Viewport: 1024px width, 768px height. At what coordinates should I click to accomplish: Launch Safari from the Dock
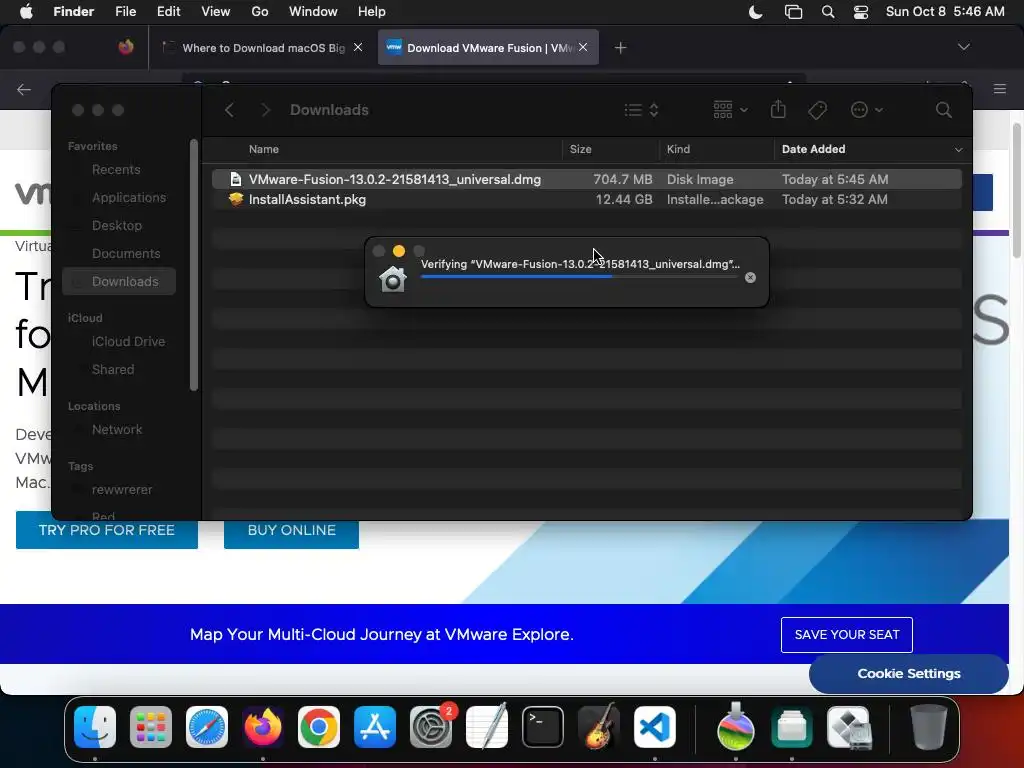coord(207,728)
